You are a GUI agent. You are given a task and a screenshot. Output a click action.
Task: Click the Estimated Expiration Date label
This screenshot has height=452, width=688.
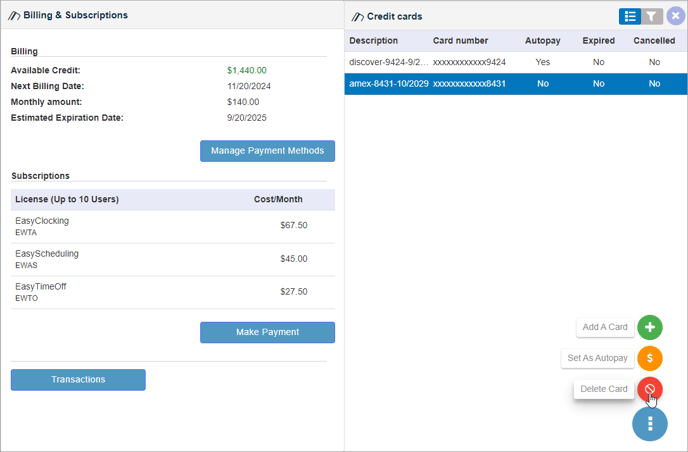67,118
